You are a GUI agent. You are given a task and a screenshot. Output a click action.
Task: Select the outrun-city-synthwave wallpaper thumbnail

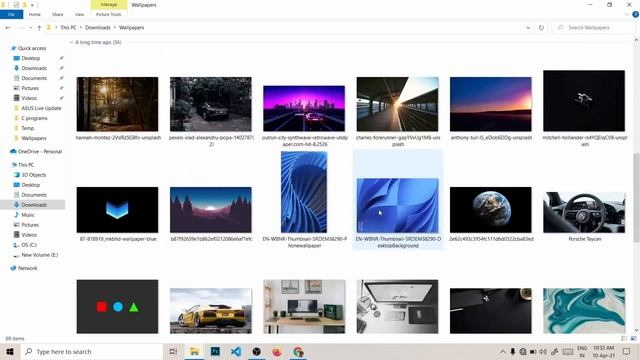304,108
